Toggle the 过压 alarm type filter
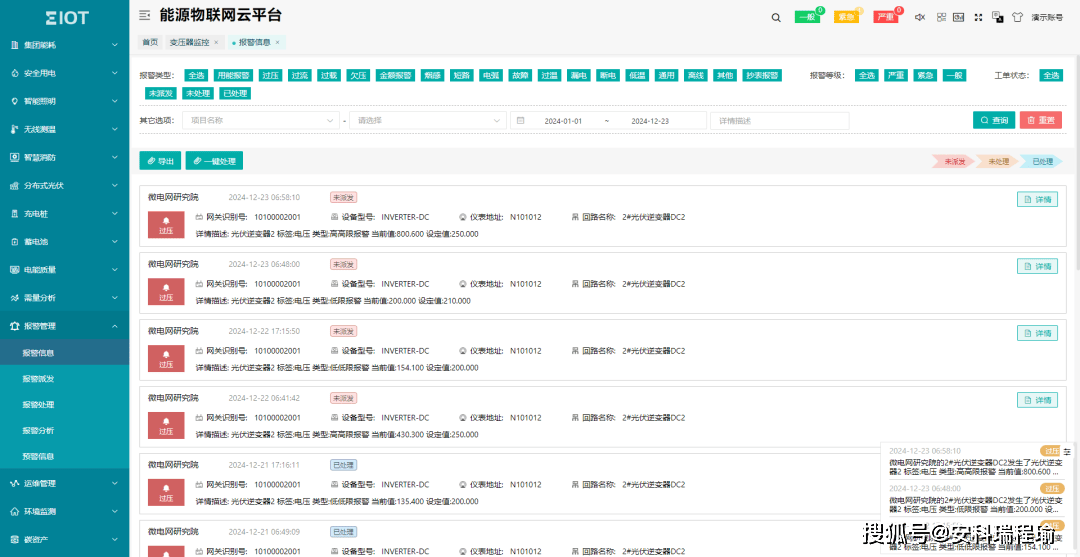Screen dimensions: 1080x557 click(271, 76)
